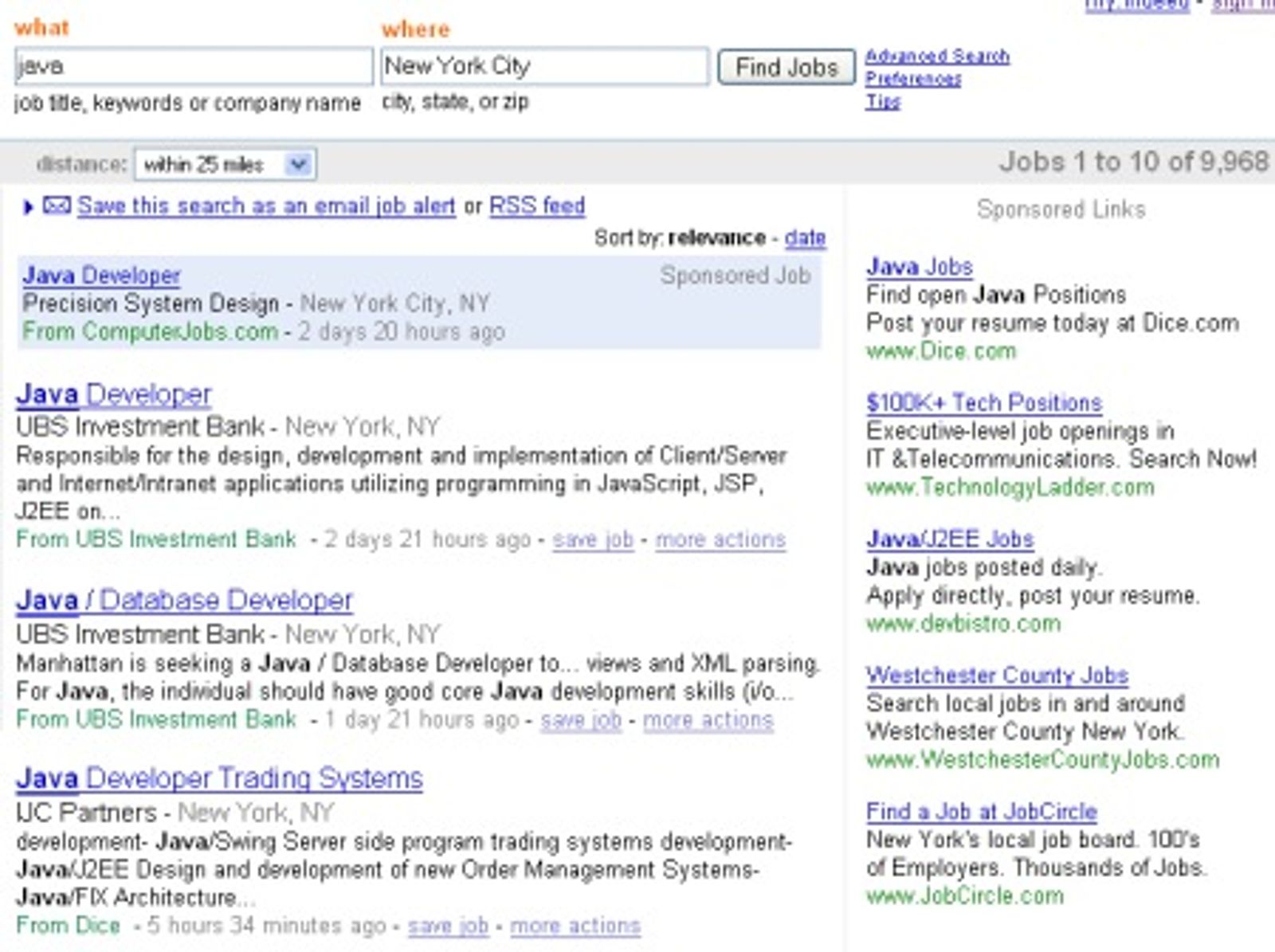The image size is (1275, 952).
Task: Click 'Jobs 1 to 10 of 9,968' text
Action: coord(1134,162)
